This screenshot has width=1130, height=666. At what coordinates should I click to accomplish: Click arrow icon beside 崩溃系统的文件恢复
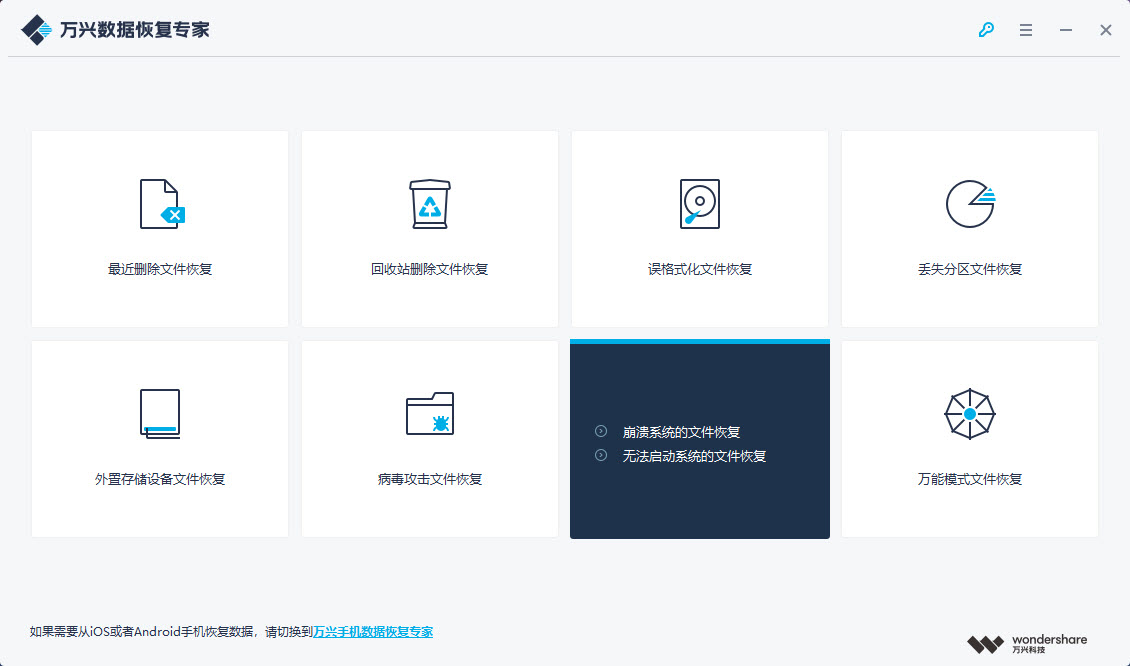point(601,431)
